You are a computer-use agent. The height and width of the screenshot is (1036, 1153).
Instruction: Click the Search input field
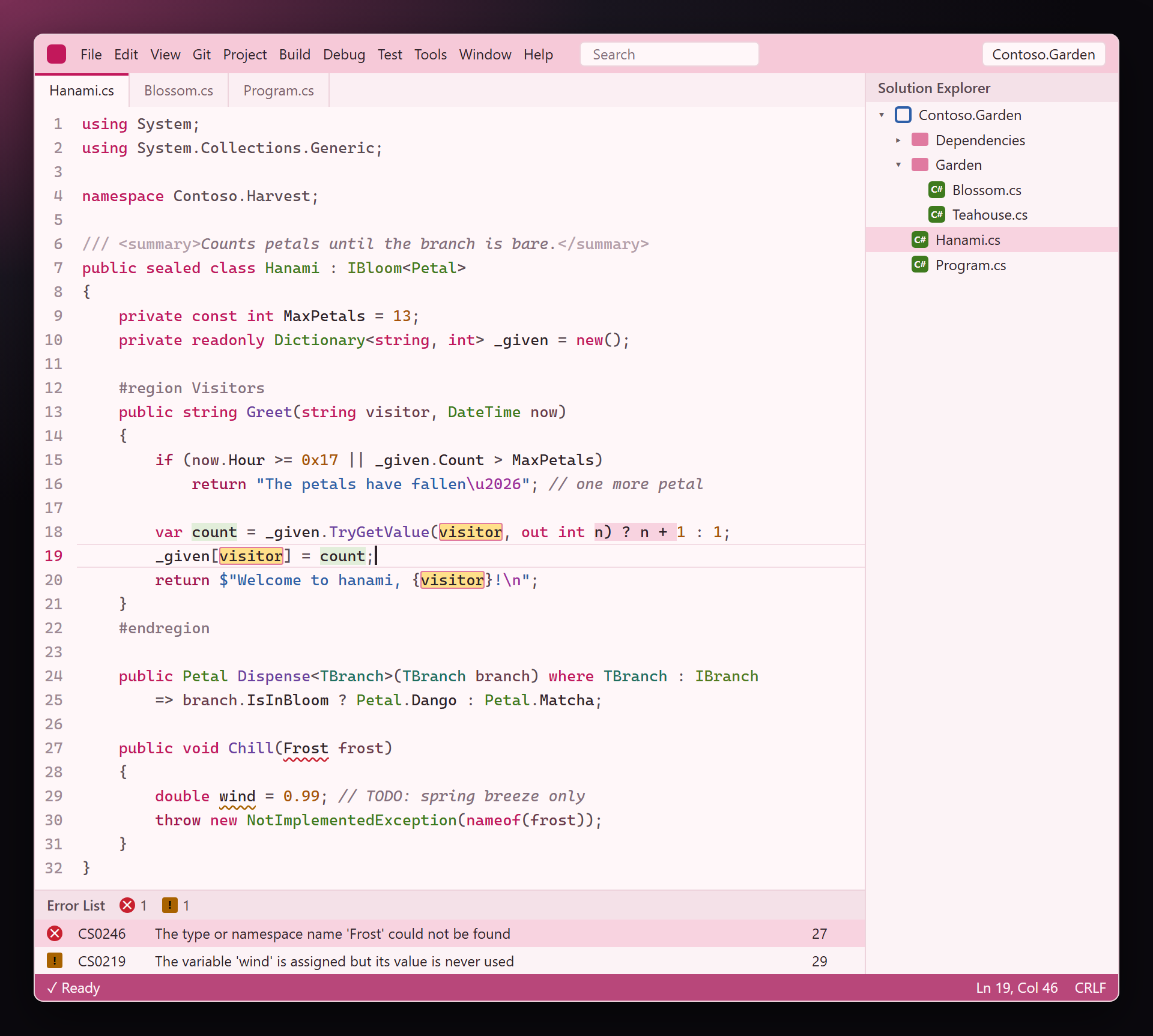coord(669,54)
